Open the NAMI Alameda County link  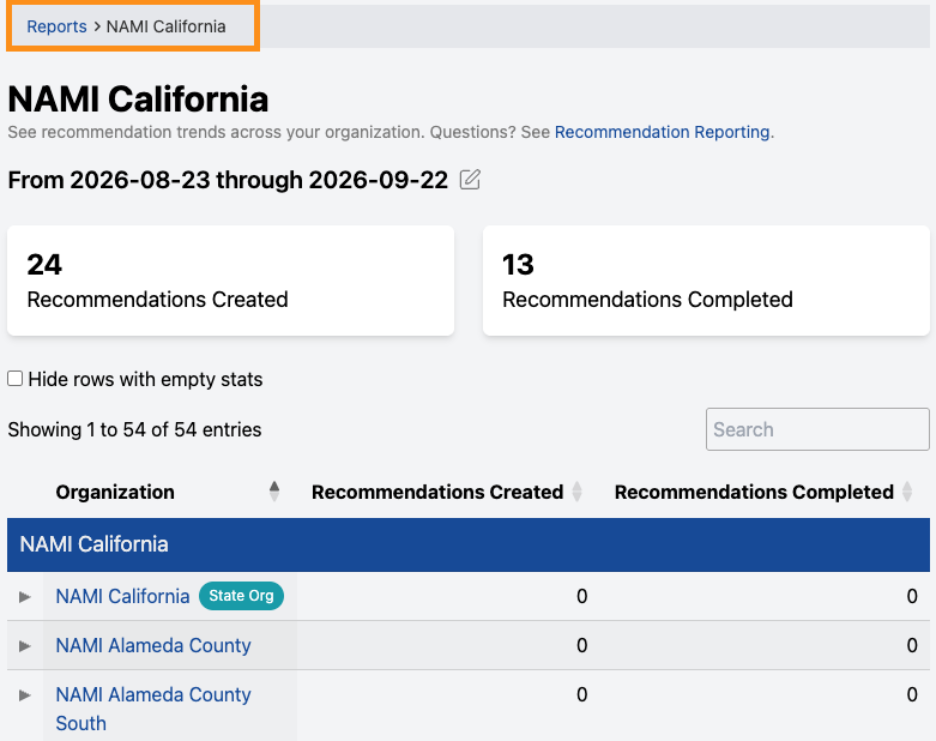point(153,645)
